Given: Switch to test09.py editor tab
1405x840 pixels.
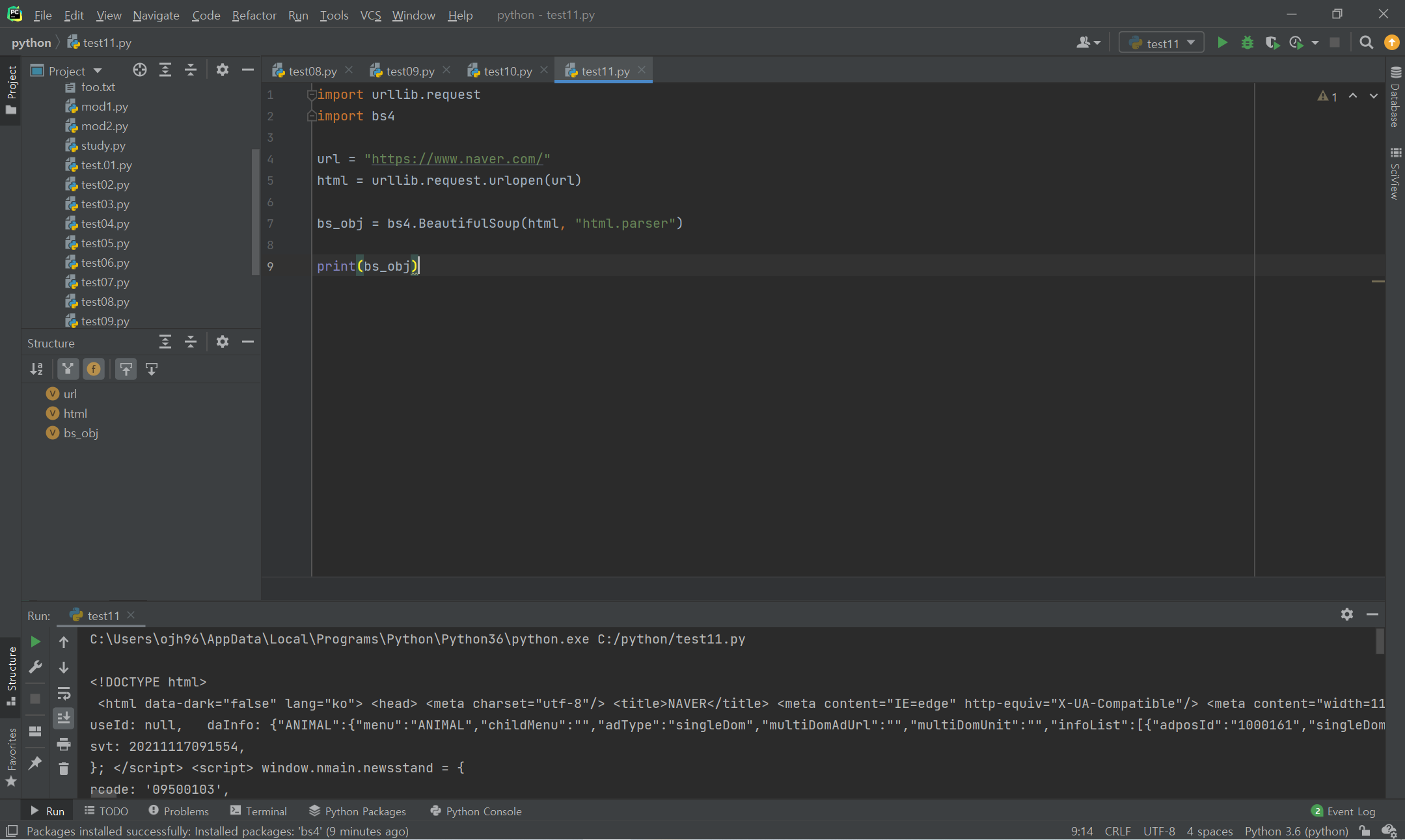Looking at the screenshot, I should [409, 71].
